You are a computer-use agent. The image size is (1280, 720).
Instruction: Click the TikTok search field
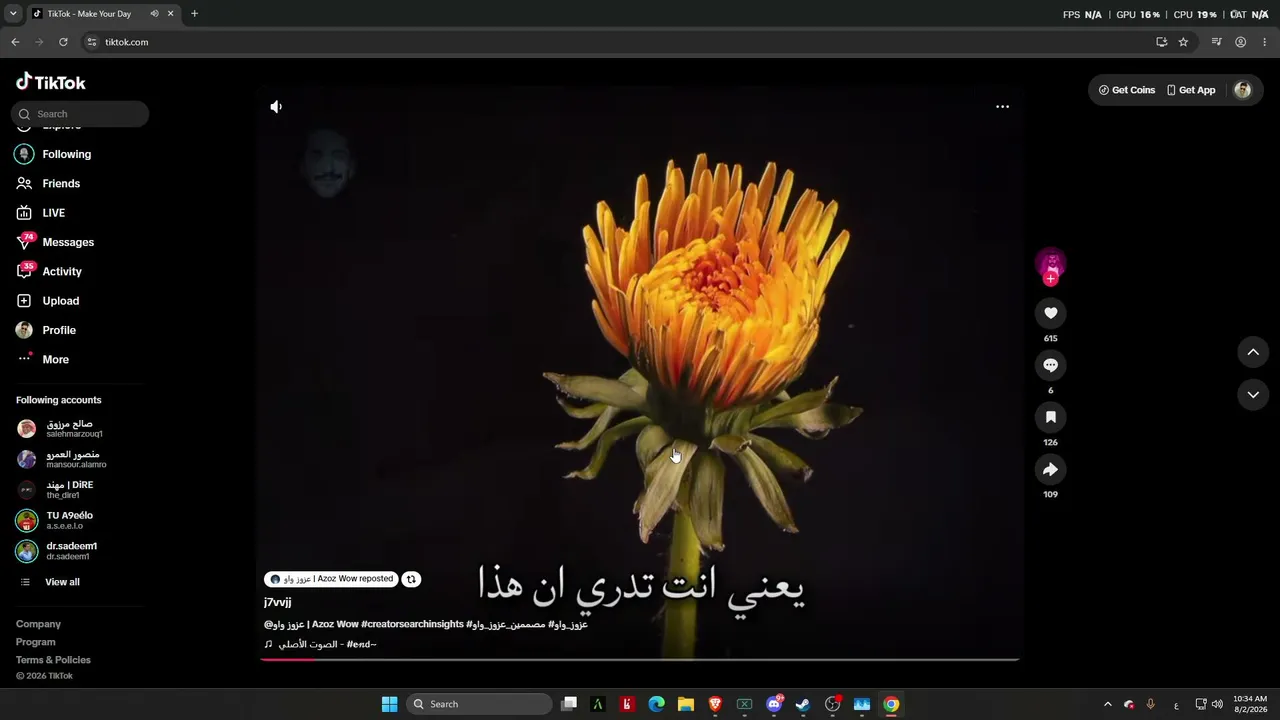coord(80,114)
